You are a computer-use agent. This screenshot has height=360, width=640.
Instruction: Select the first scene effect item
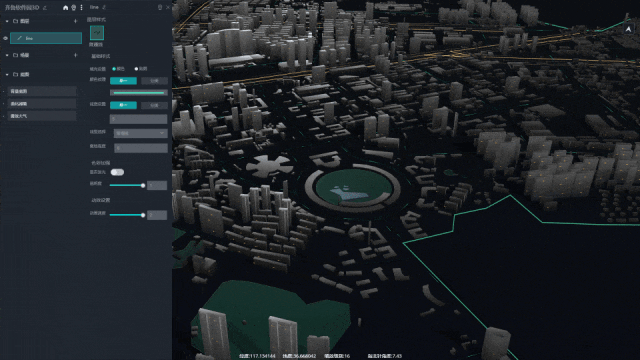[42, 91]
